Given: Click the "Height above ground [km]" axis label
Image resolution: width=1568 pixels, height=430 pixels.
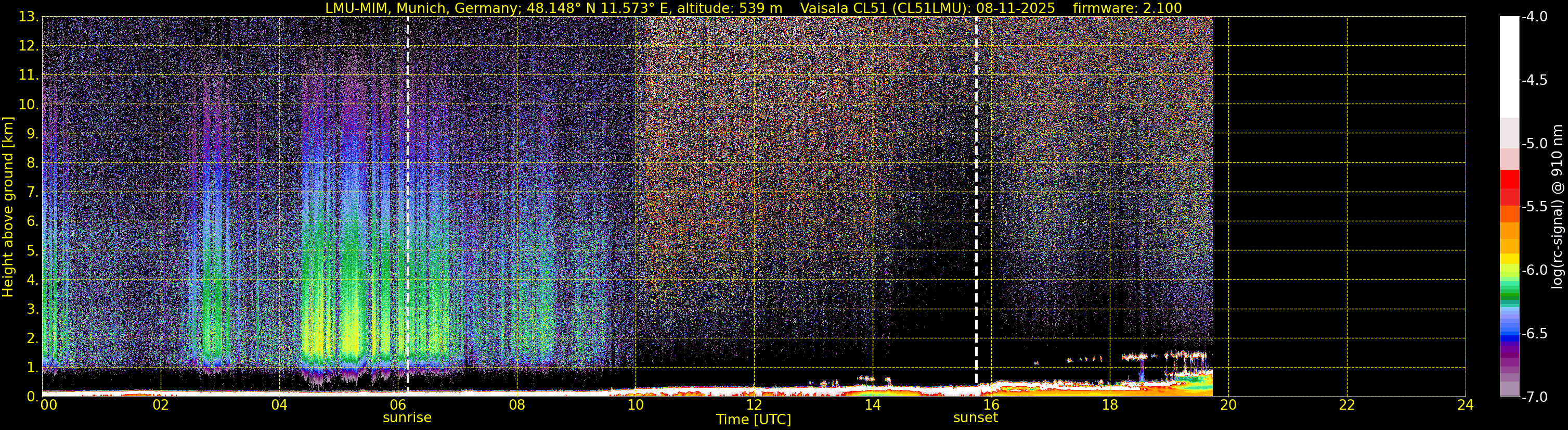Looking at the screenshot, I should (x=8, y=207).
